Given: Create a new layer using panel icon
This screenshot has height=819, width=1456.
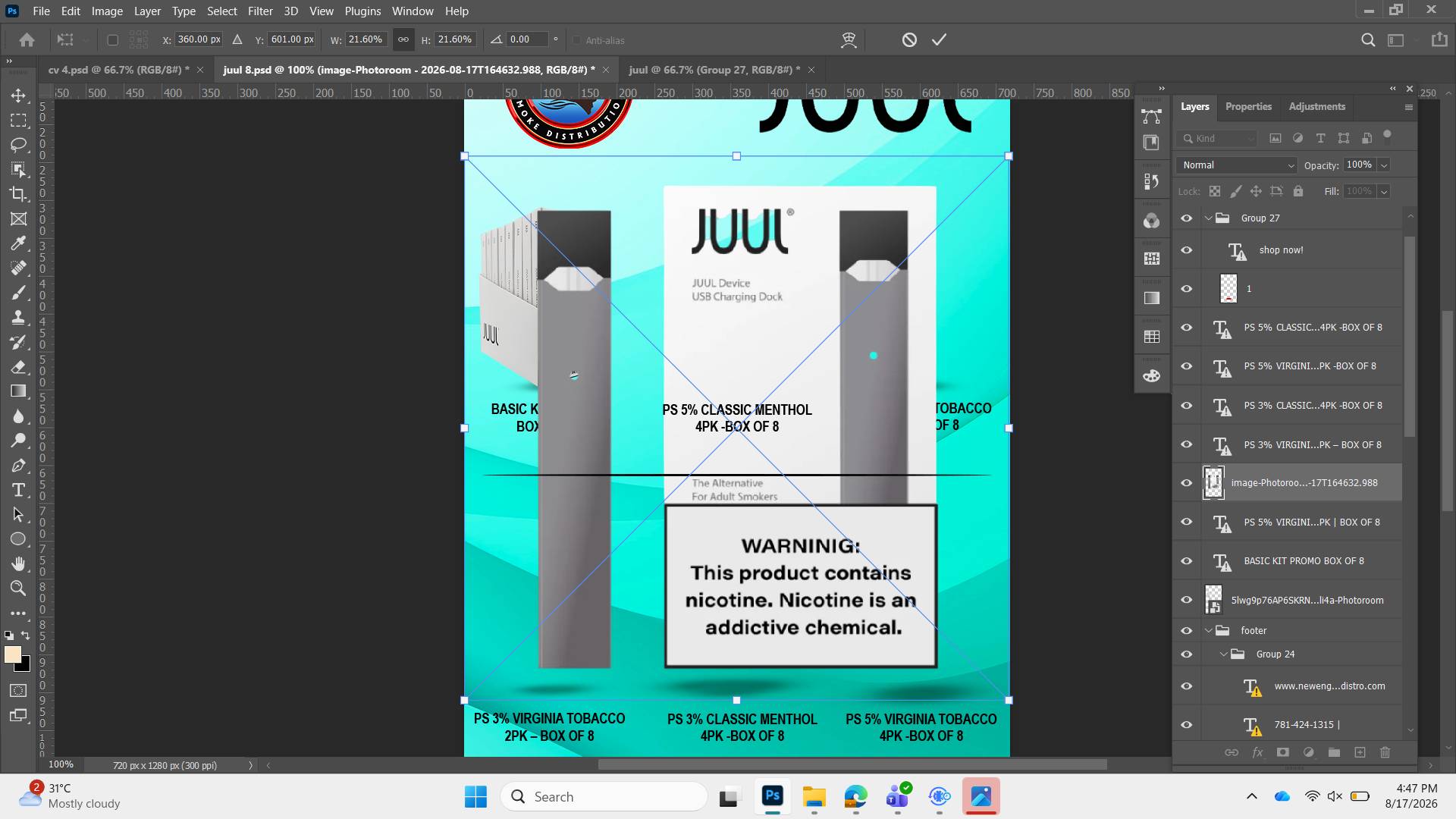Looking at the screenshot, I should [1360, 752].
